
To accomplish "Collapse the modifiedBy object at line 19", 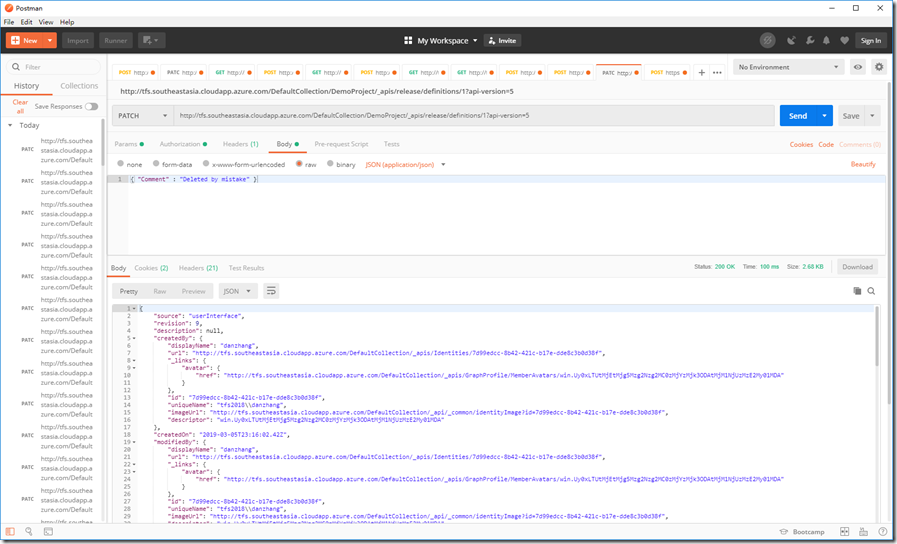I will pos(134,442).
